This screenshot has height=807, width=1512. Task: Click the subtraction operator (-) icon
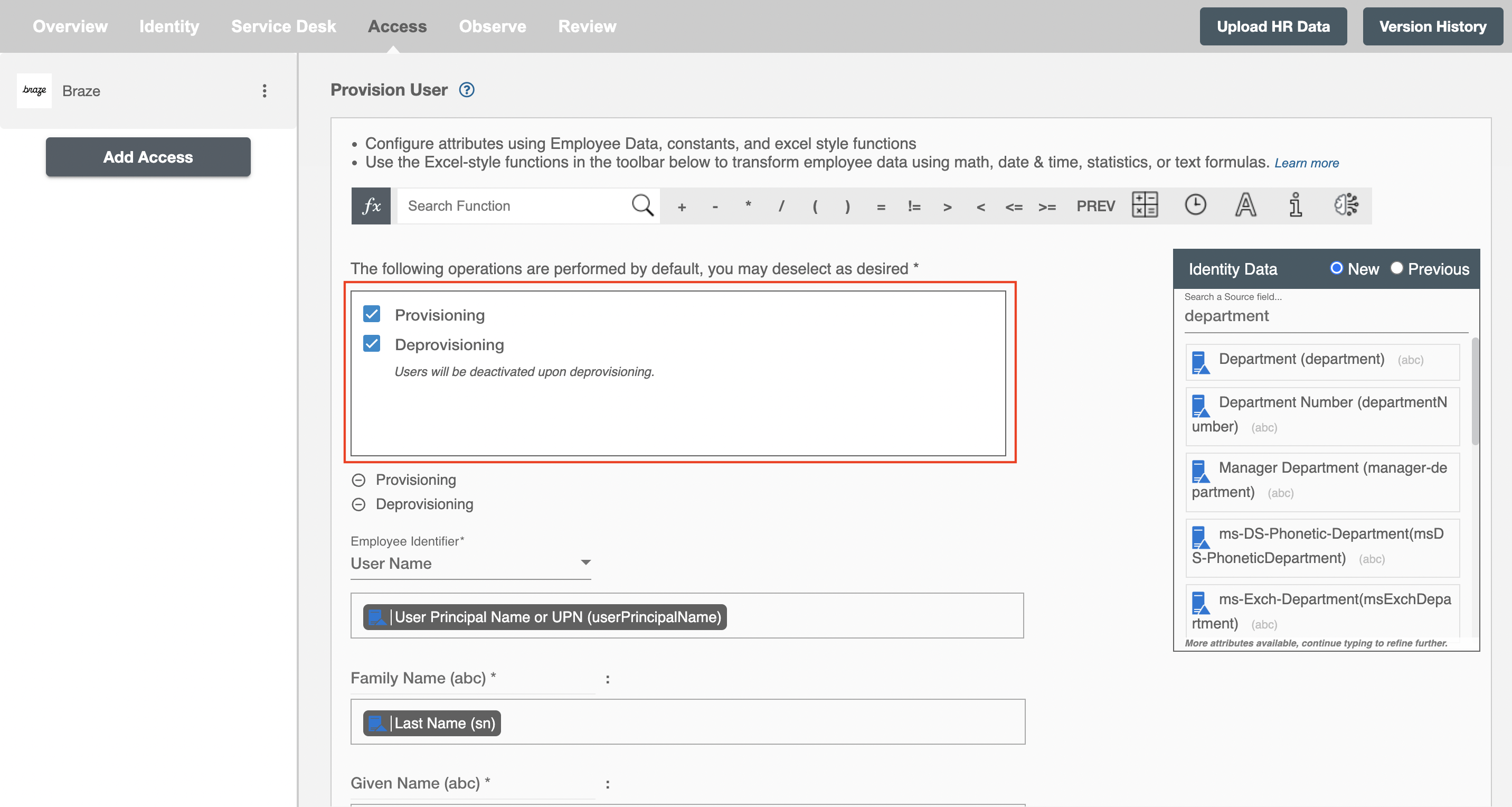715,206
